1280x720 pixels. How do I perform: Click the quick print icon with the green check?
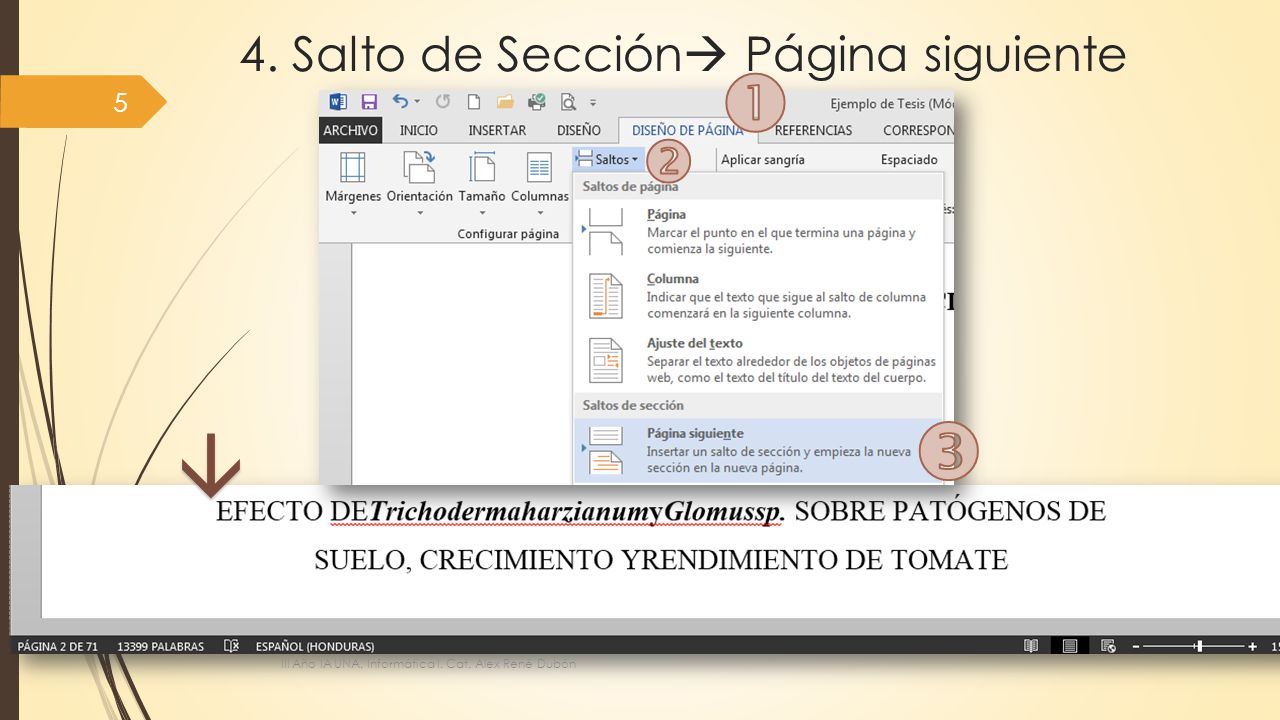(x=537, y=102)
